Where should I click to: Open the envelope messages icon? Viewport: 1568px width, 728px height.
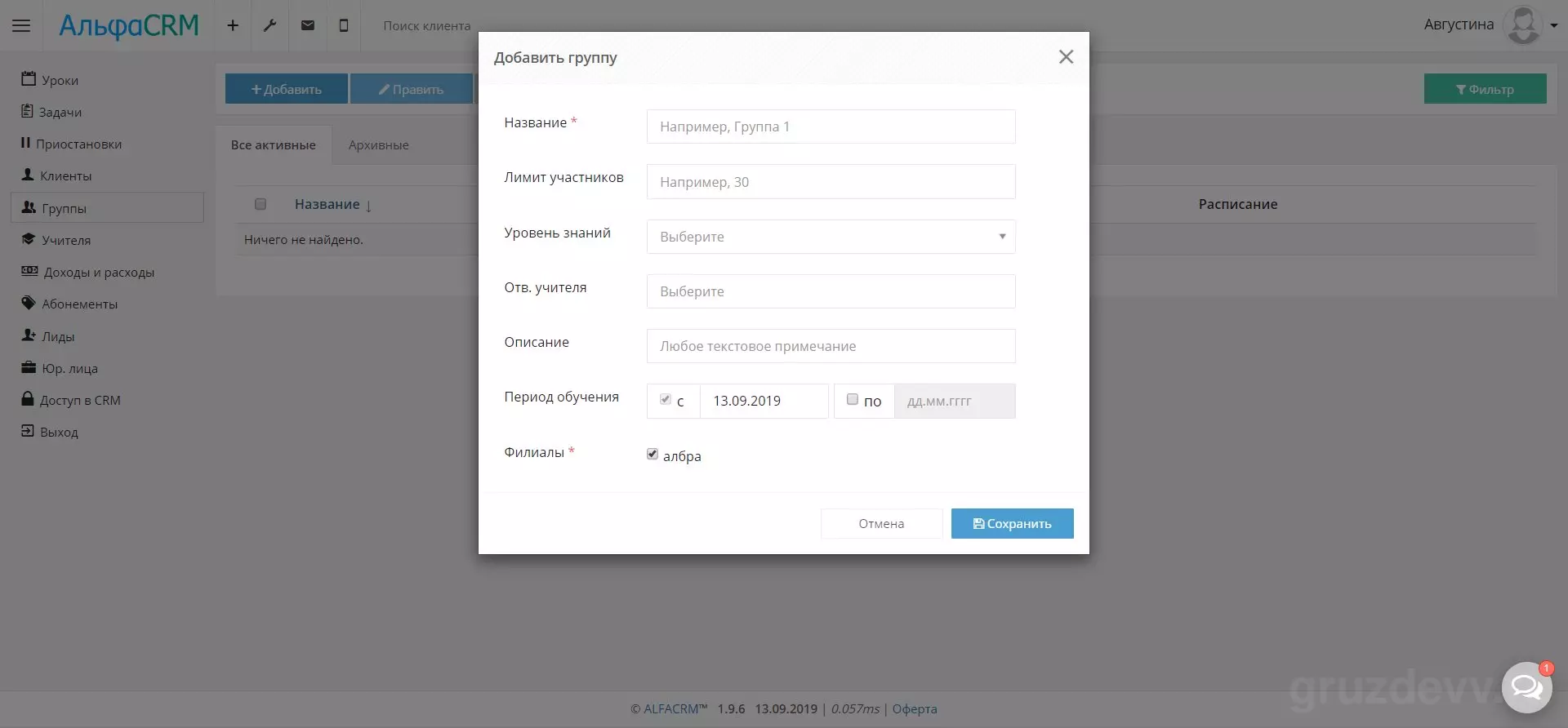[308, 25]
